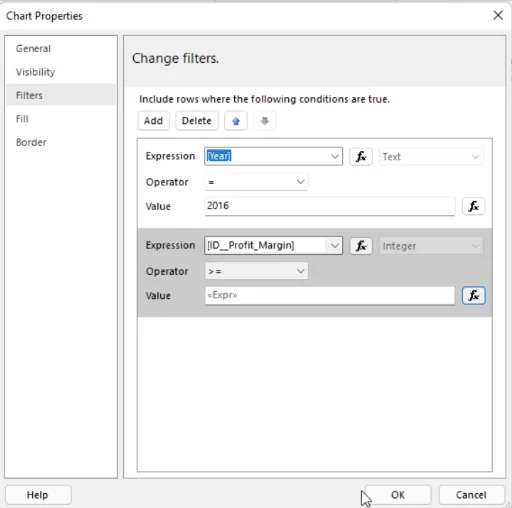Click the grayed move-down arrow icon
The image size is (512, 508).
264,121
